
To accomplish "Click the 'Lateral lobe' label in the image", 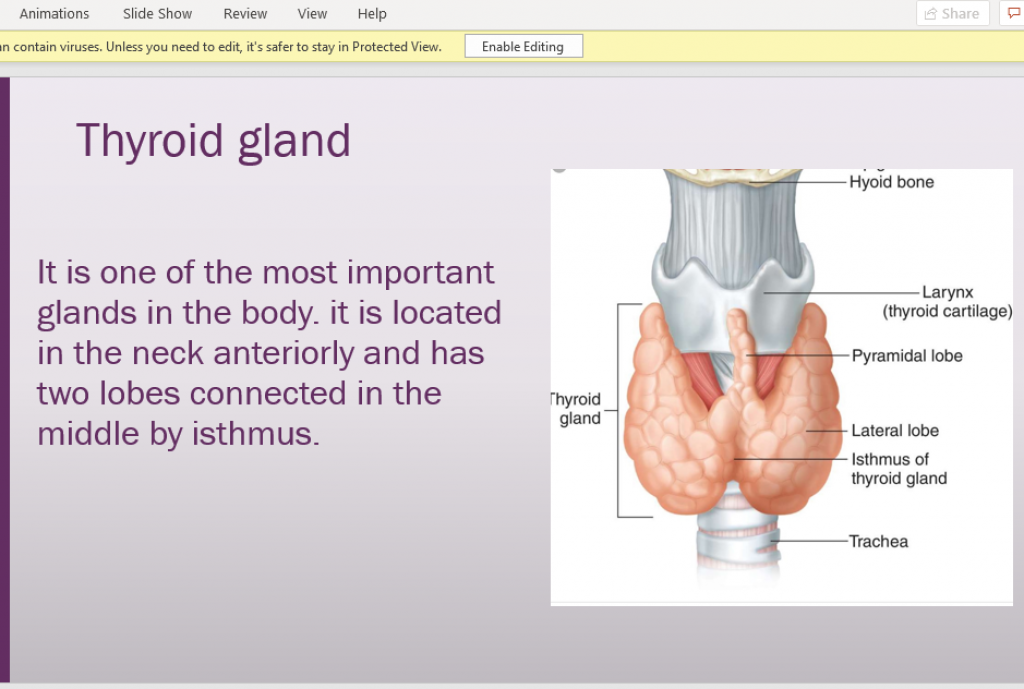I will [x=895, y=431].
